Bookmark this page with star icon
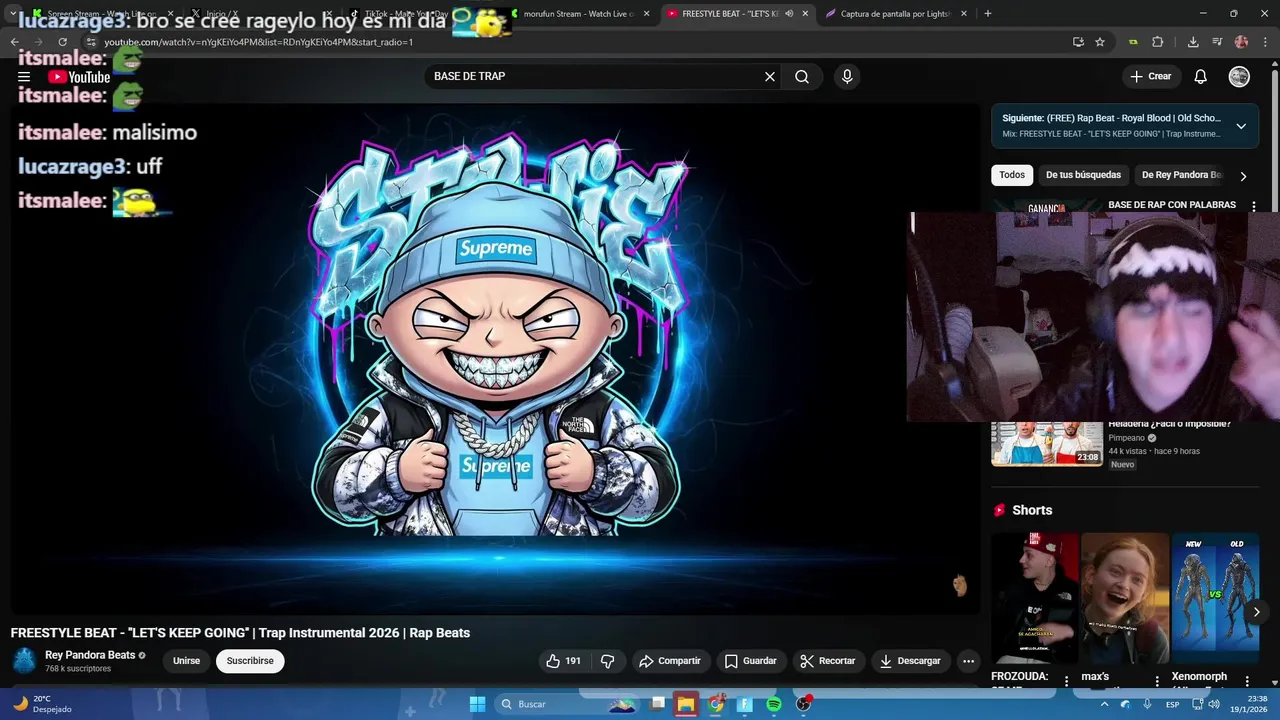Screen dimensions: 1280x720 click(x=1100, y=42)
